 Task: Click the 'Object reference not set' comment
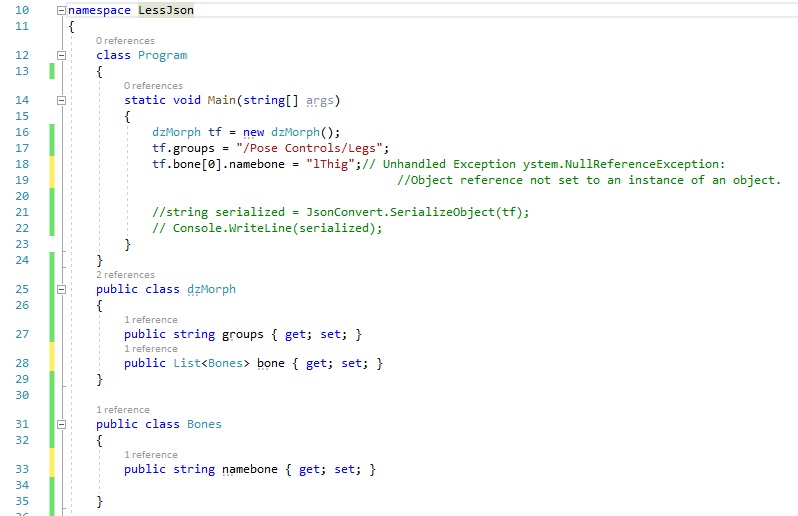589,180
